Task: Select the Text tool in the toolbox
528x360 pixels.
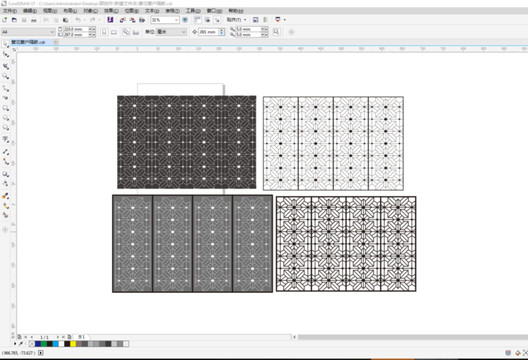Action: click(x=5, y=139)
